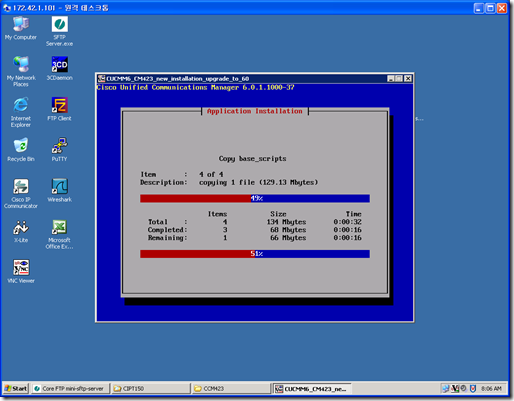Click the Copy base_scripts text
This screenshot has height=401, width=514.
coord(252,159)
